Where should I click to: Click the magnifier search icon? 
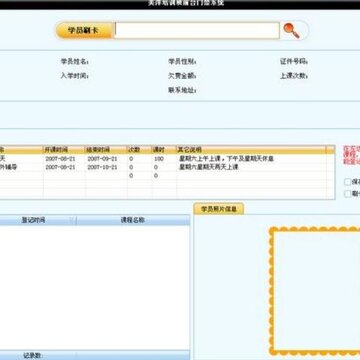pos(291,31)
